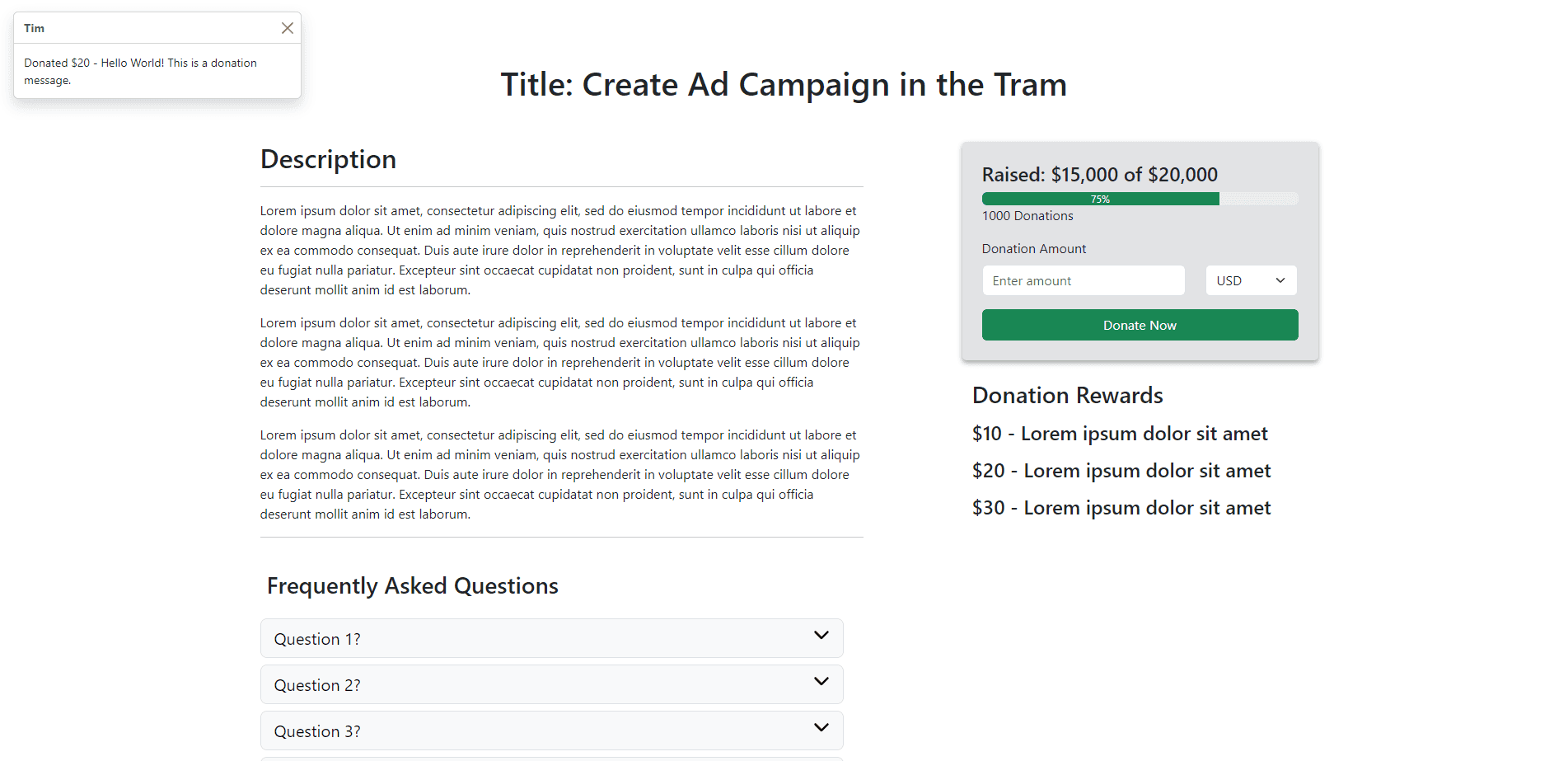Open the USD currency dropdown
The height and width of the screenshot is (761, 1568).
pyautogui.click(x=1251, y=280)
